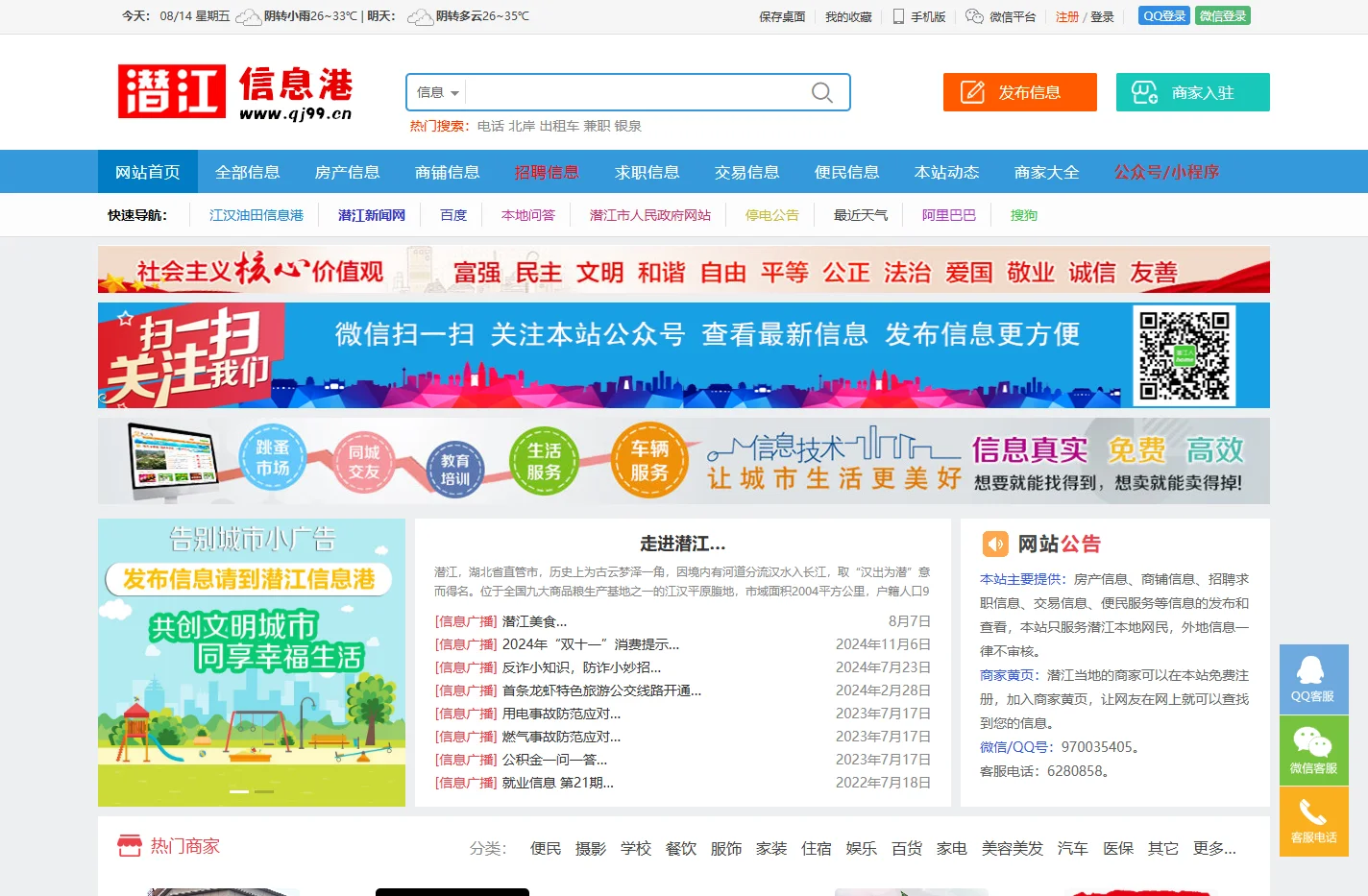Filter merchants by 美容美发 category
Viewport: 1368px width, 896px height.
(1013, 848)
